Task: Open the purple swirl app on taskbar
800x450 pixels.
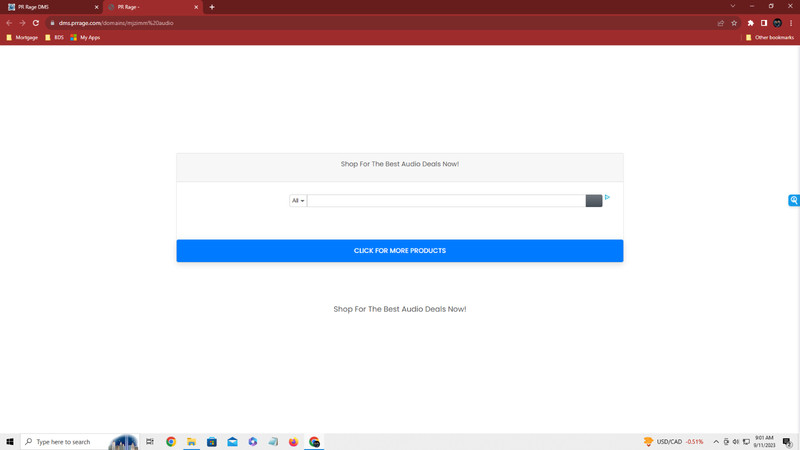Action: coord(253,442)
